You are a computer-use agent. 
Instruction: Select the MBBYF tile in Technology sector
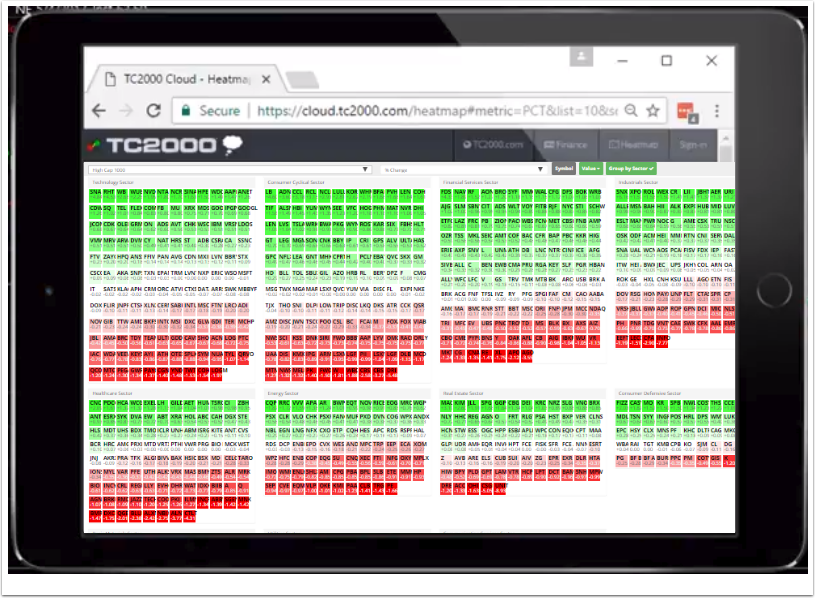coord(246,291)
